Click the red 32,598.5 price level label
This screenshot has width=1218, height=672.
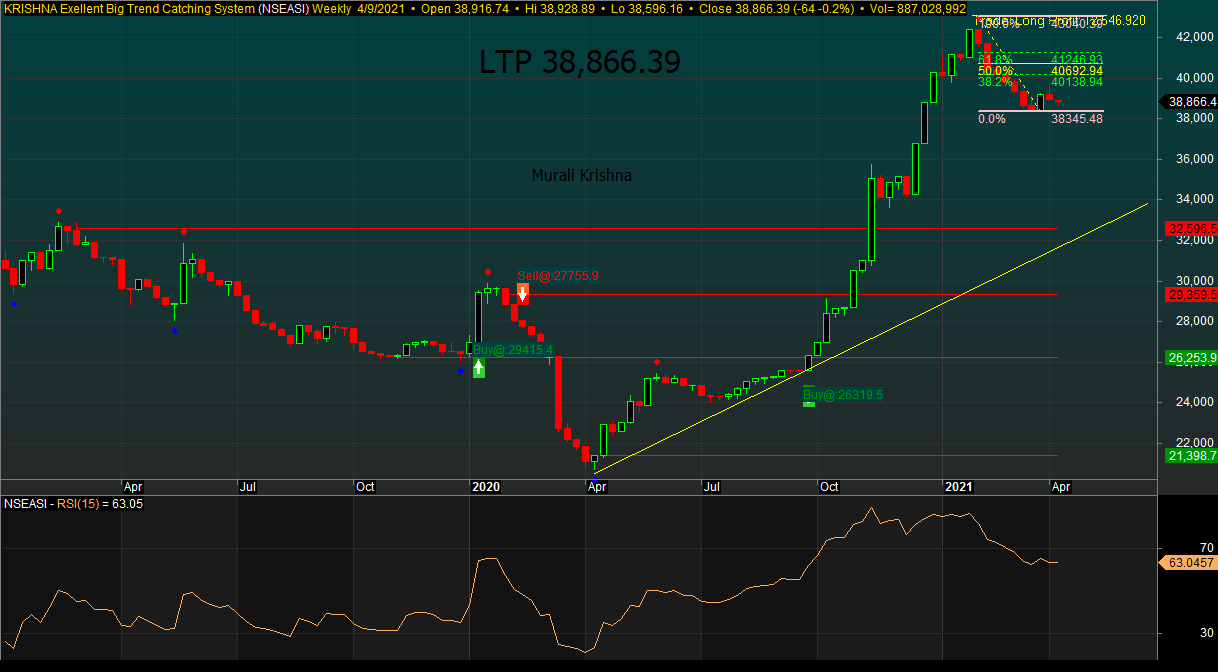point(1191,229)
